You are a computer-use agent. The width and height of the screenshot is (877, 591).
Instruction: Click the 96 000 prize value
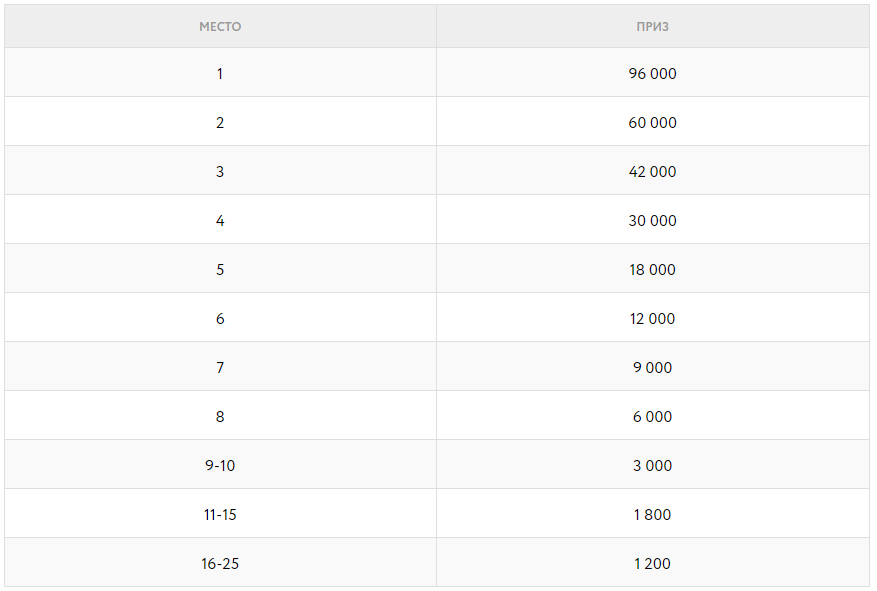click(652, 74)
